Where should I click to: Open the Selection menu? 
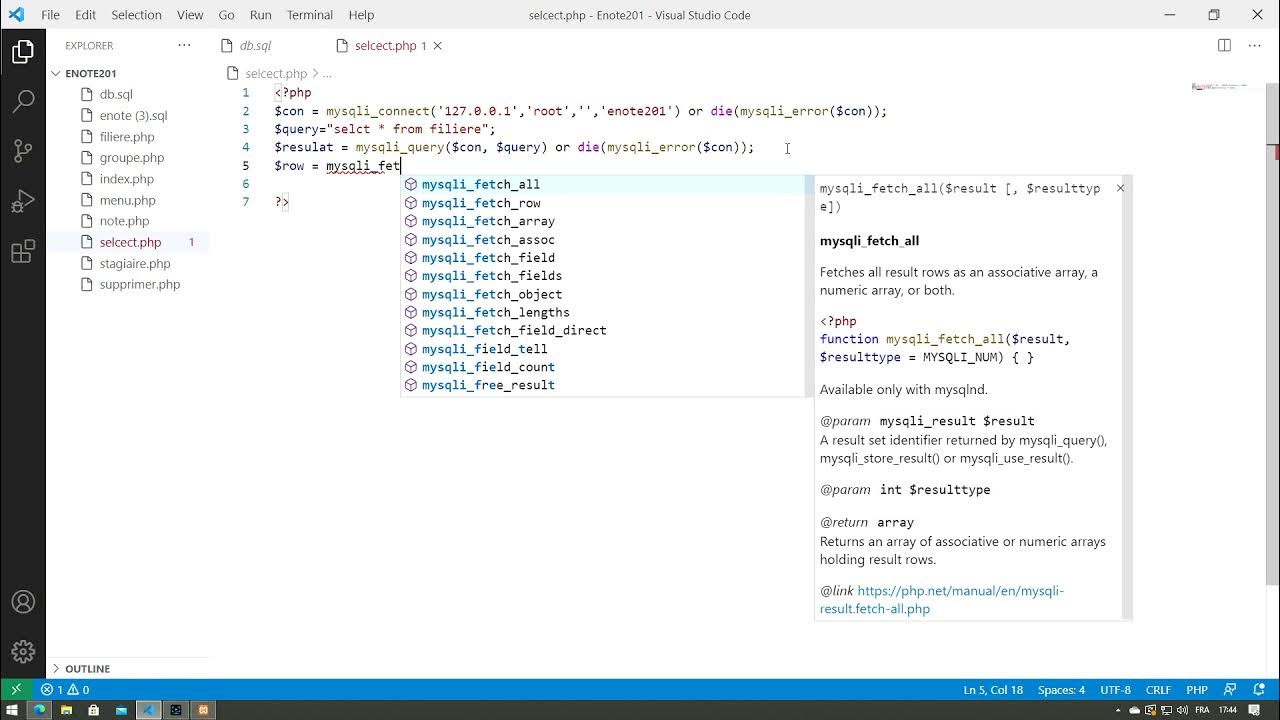136,15
